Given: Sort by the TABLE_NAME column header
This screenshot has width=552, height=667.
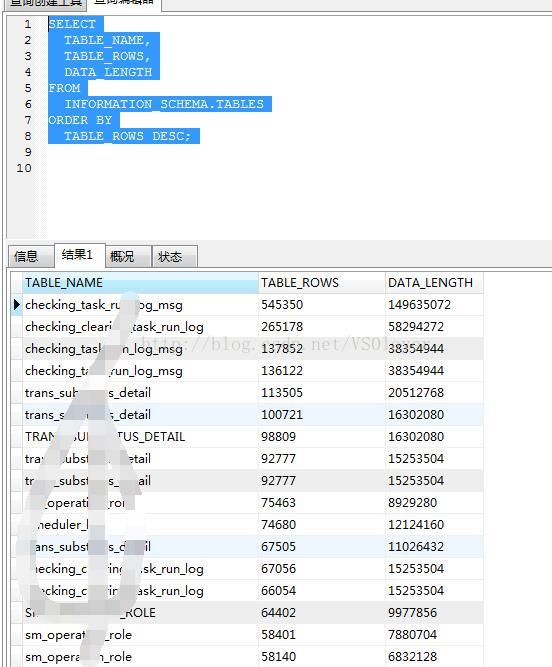Looking at the screenshot, I should pyautogui.click(x=140, y=283).
